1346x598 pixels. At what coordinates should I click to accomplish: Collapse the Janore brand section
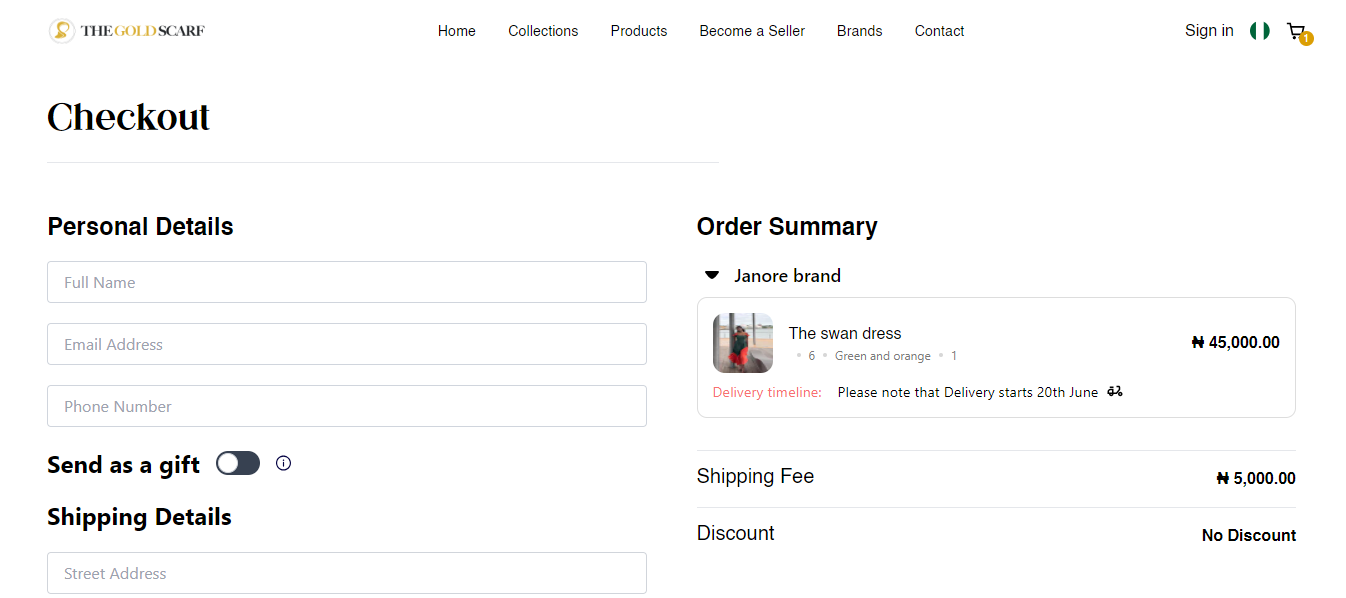(x=712, y=275)
